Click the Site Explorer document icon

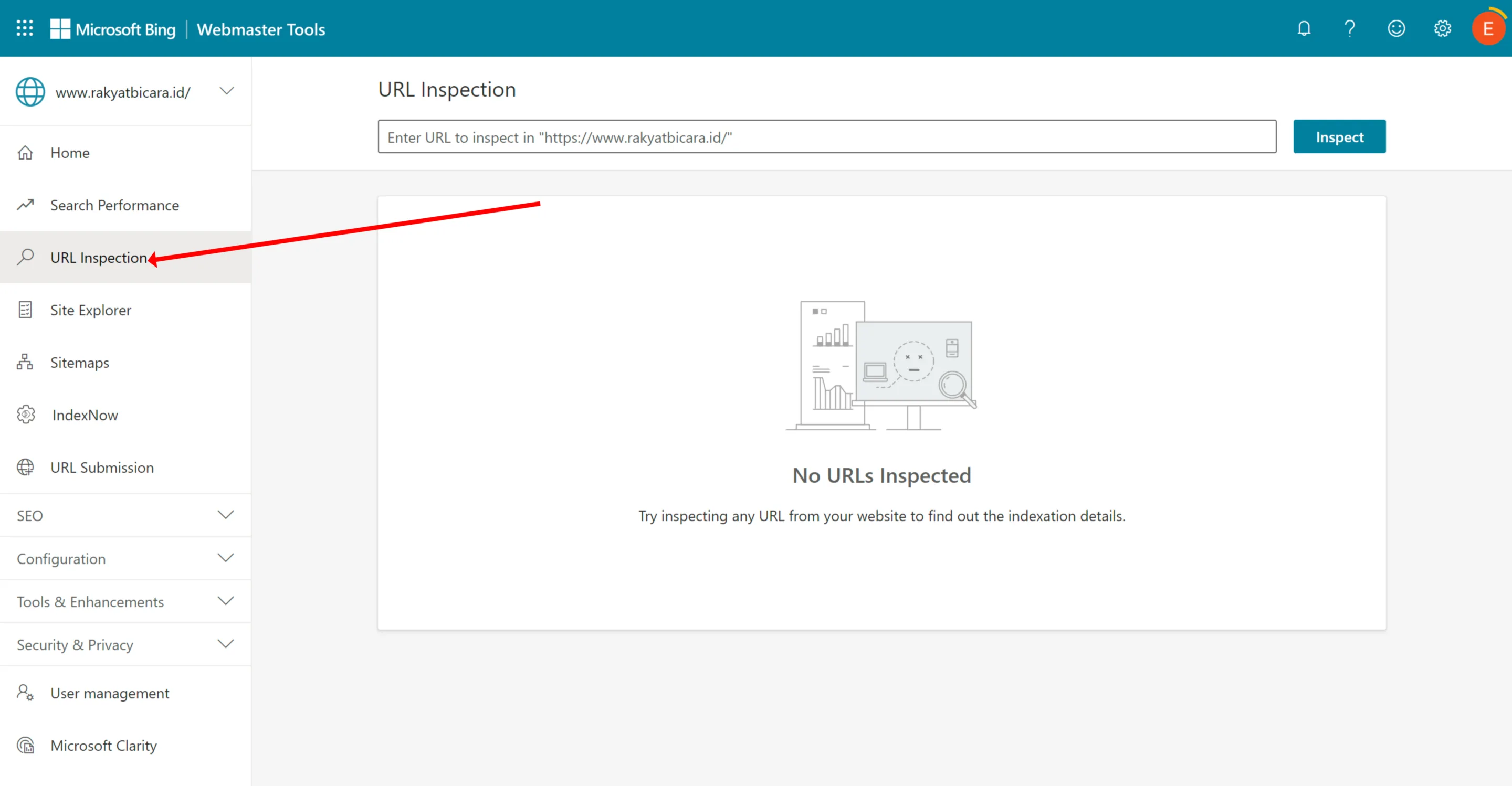[25, 310]
